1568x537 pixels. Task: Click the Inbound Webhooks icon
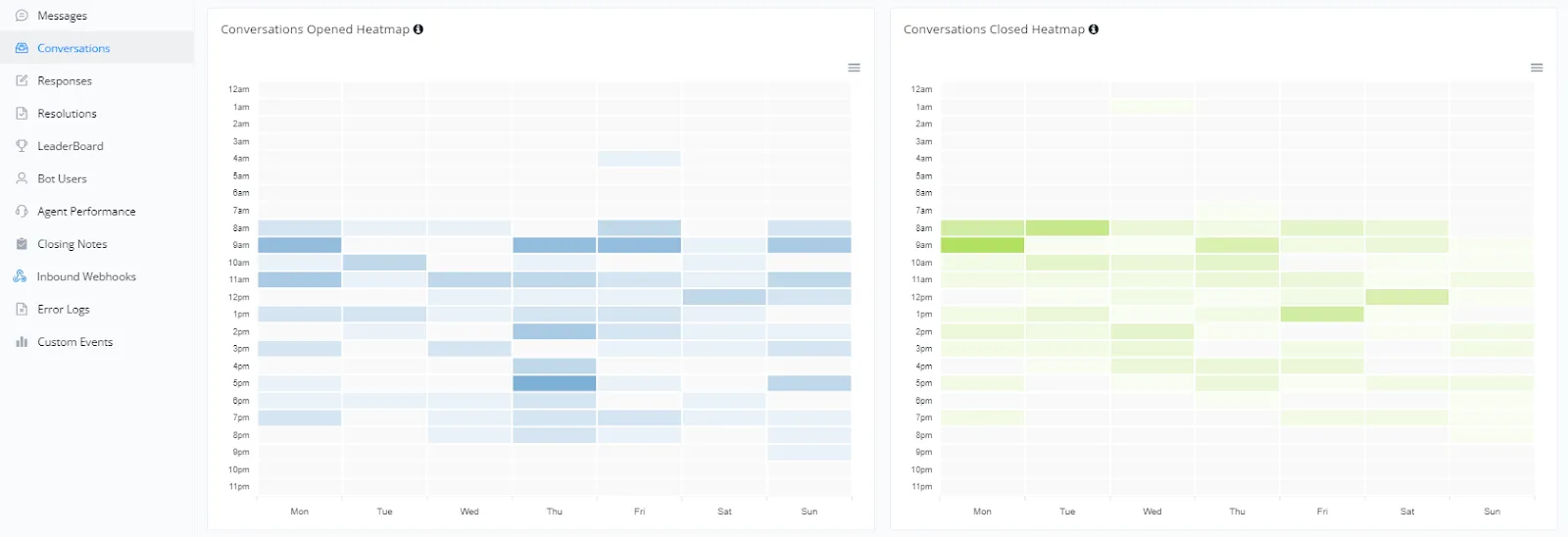tap(21, 276)
